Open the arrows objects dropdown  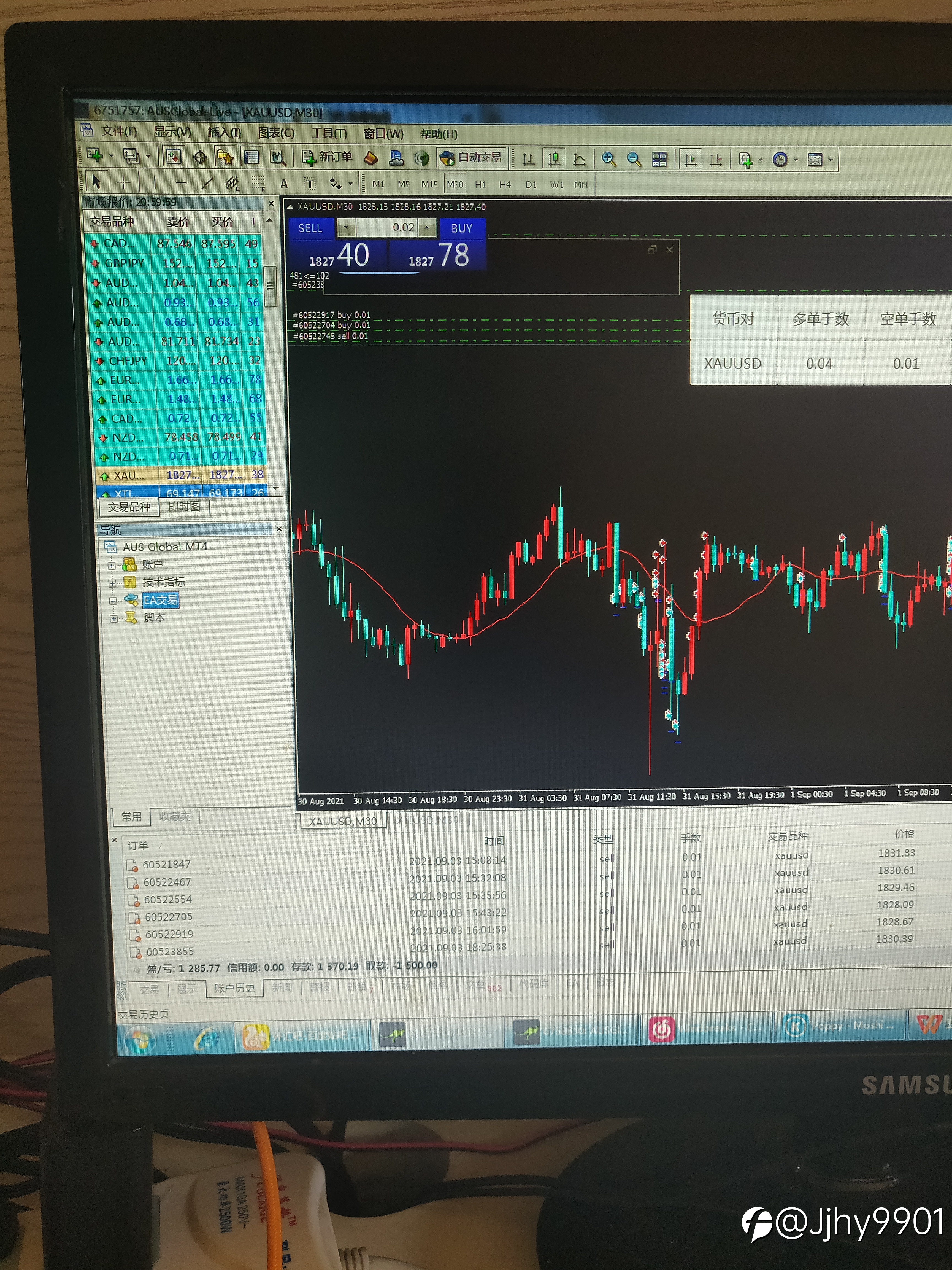tap(350, 184)
